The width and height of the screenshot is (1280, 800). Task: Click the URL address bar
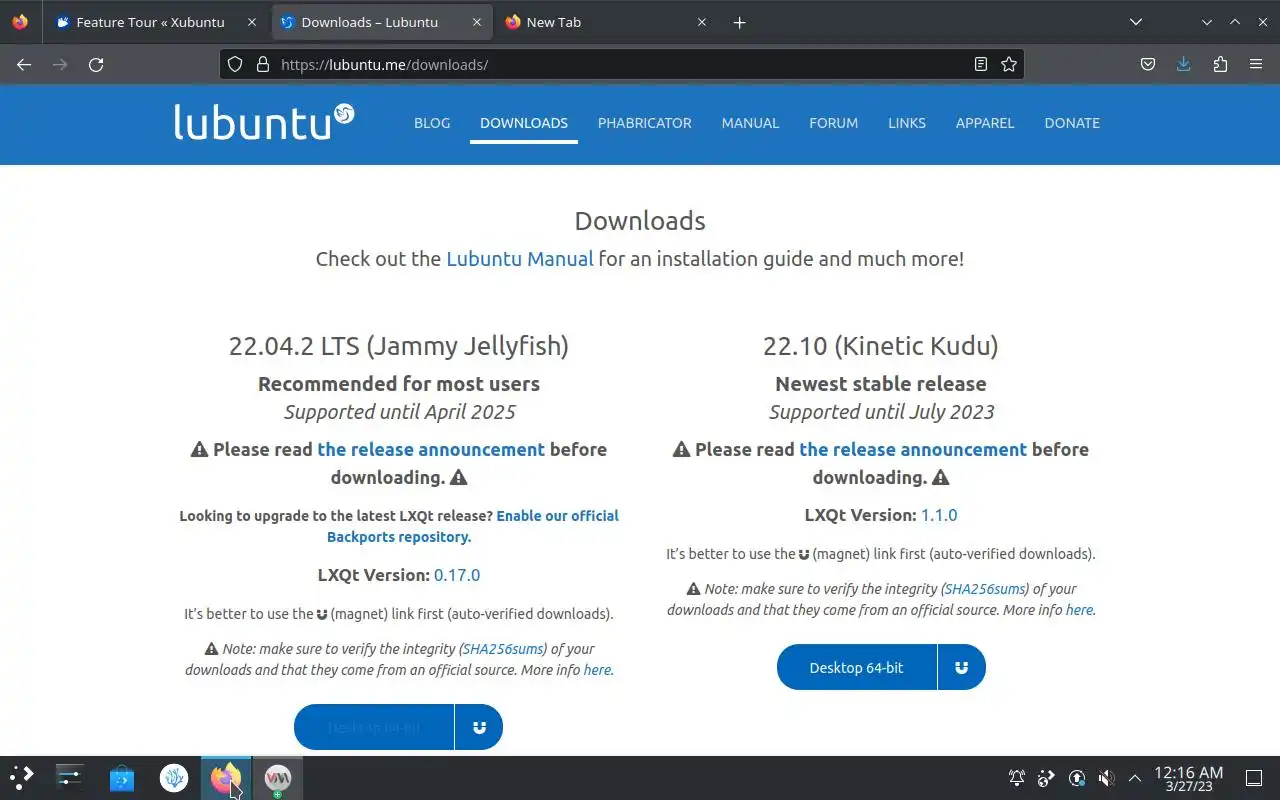[x=620, y=64]
